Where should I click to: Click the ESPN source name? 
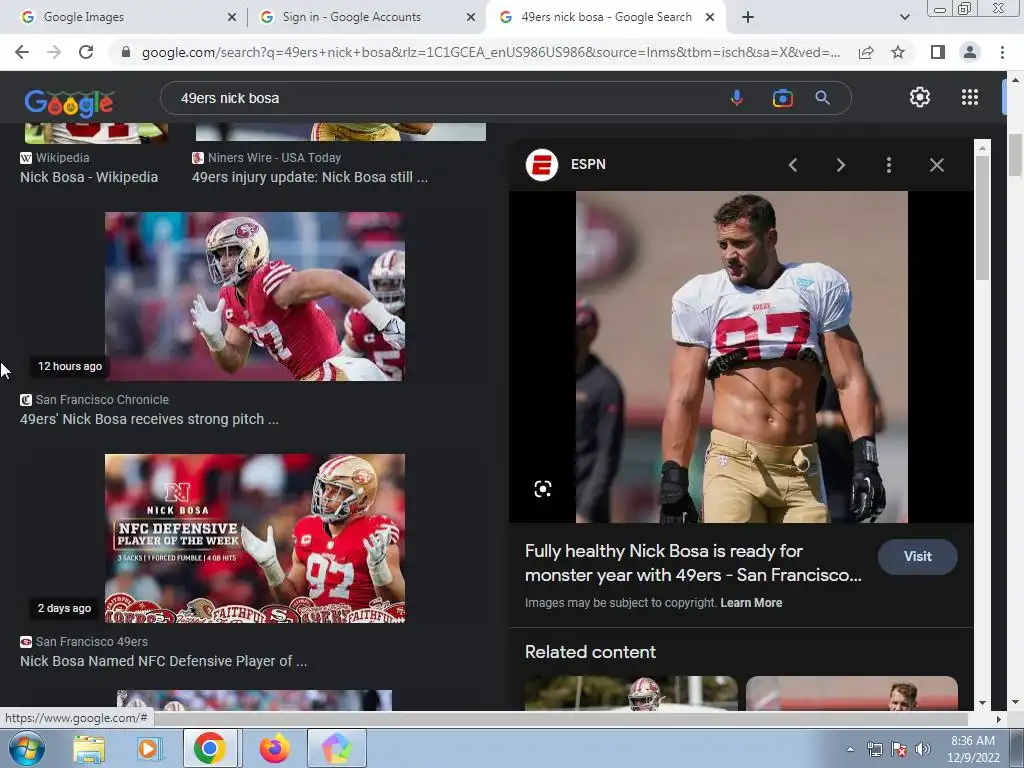tap(588, 165)
